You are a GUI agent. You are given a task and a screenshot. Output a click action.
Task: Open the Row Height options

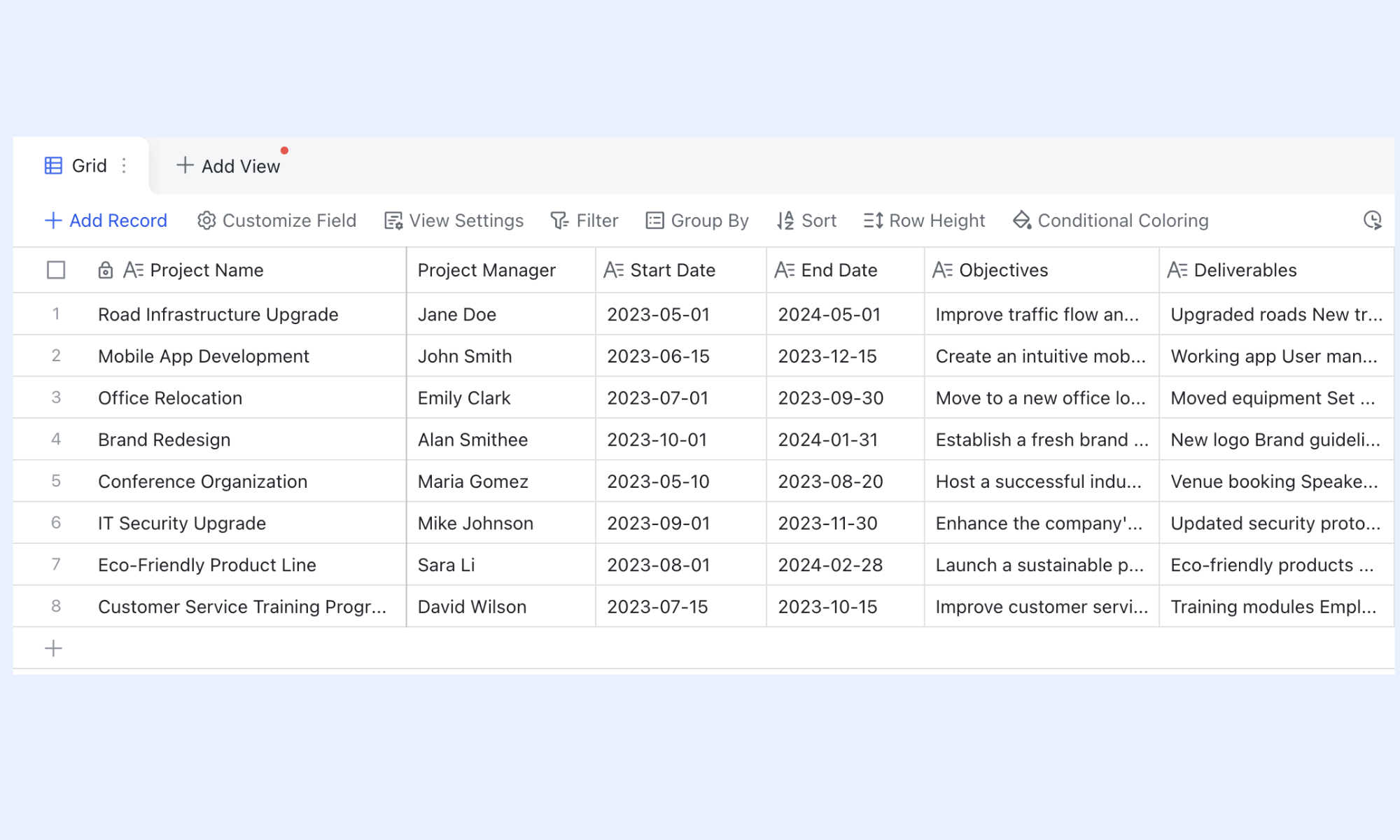pos(924,220)
